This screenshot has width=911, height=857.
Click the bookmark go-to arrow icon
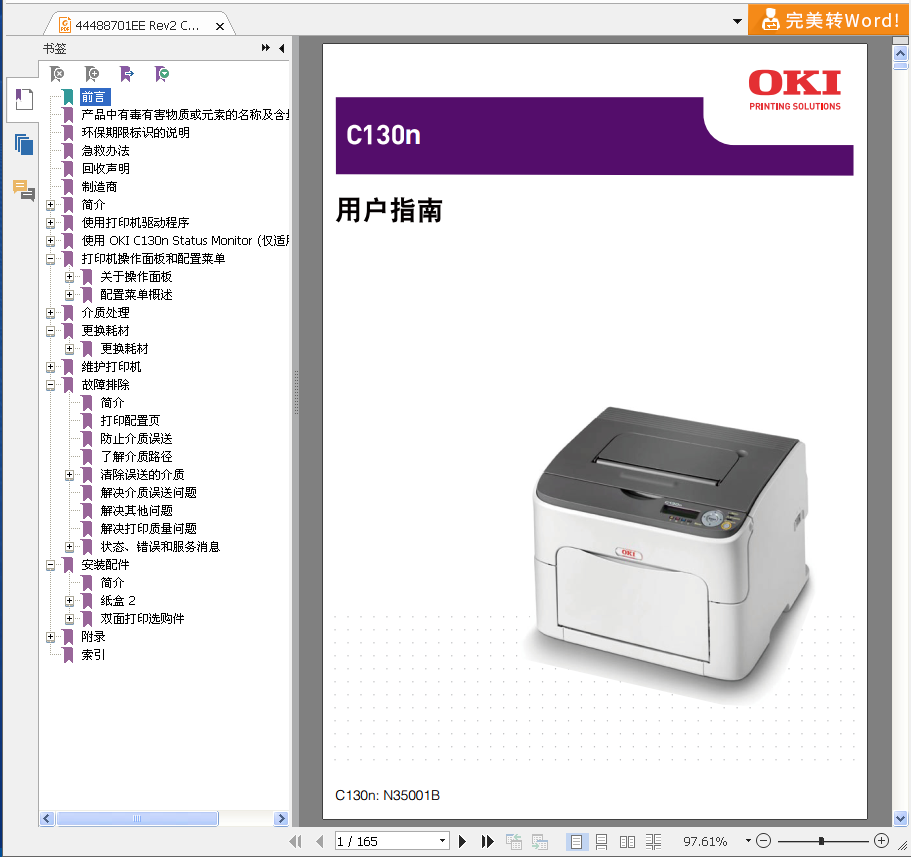tap(127, 74)
